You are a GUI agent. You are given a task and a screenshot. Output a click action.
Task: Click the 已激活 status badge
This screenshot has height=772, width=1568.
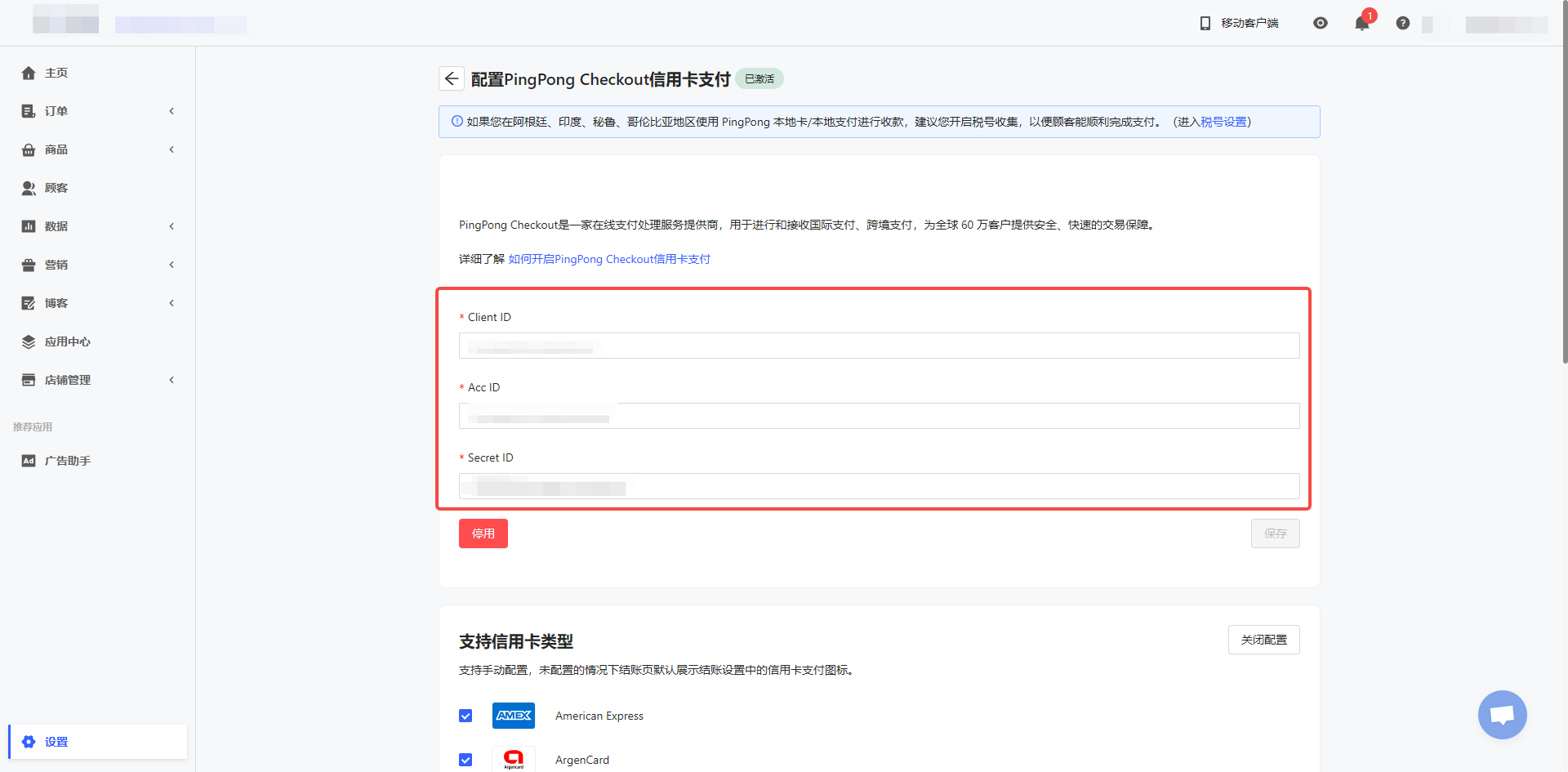[x=759, y=78]
